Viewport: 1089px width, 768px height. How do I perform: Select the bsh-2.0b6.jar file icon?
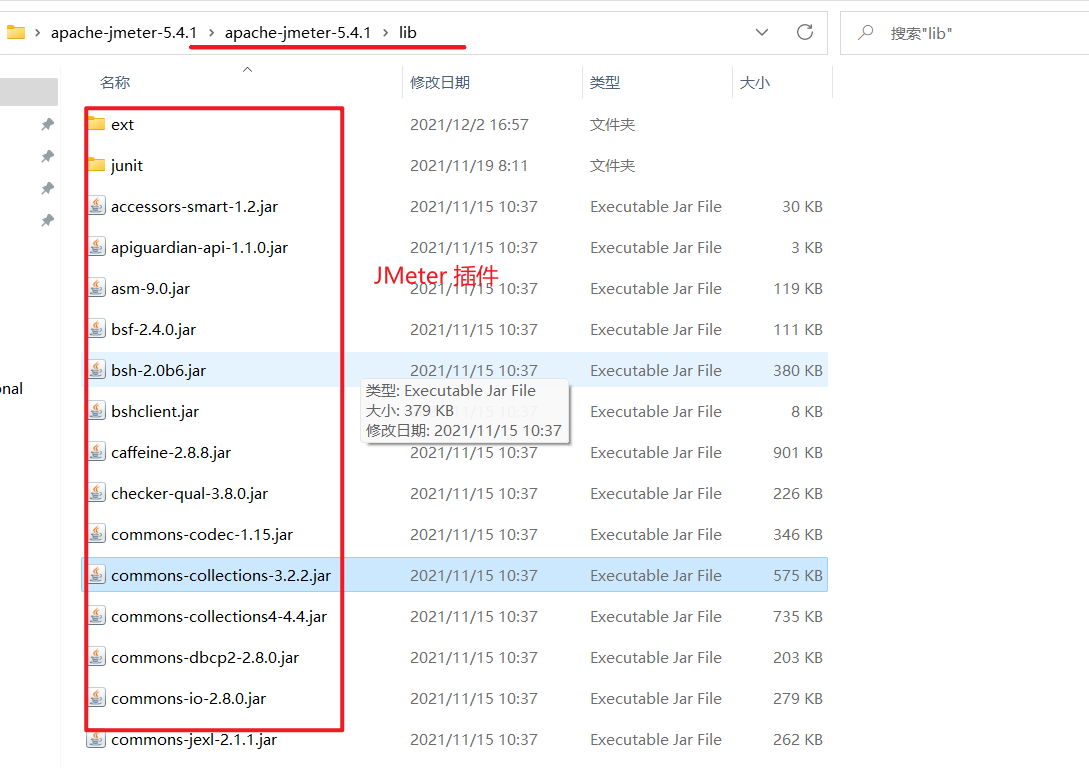97,370
